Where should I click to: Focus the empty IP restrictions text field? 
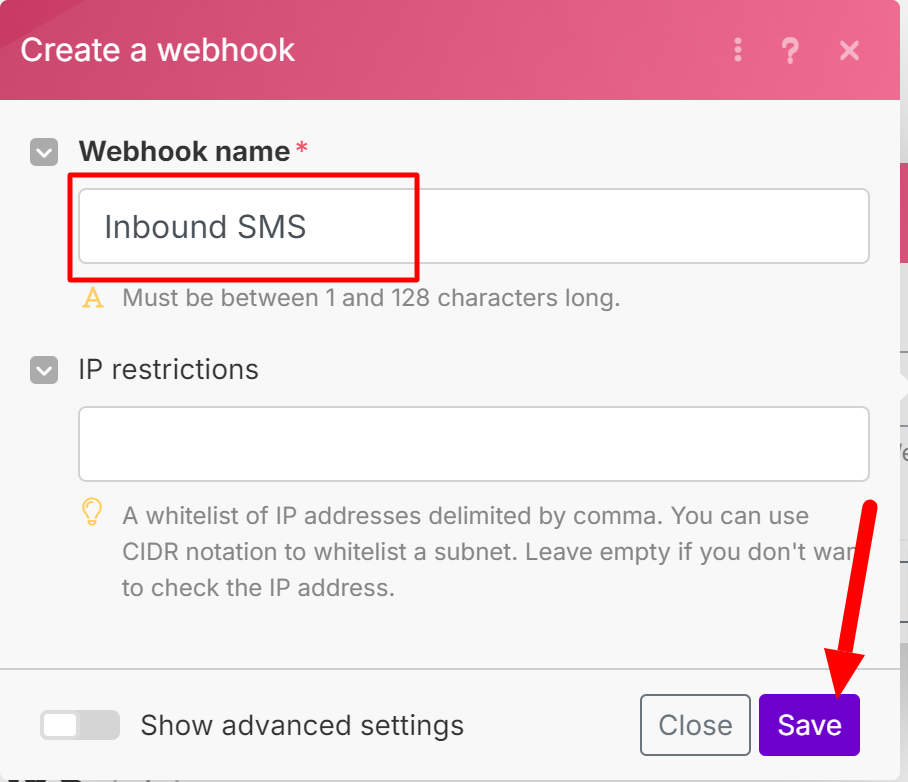tap(473, 444)
